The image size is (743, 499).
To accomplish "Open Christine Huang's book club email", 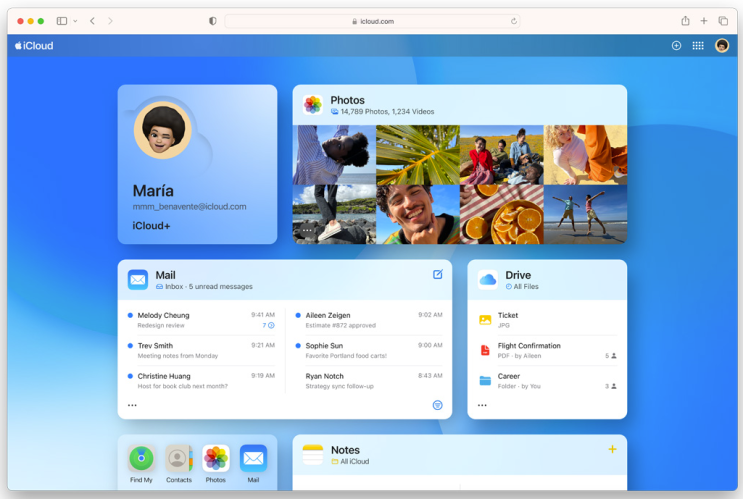I will point(201,381).
